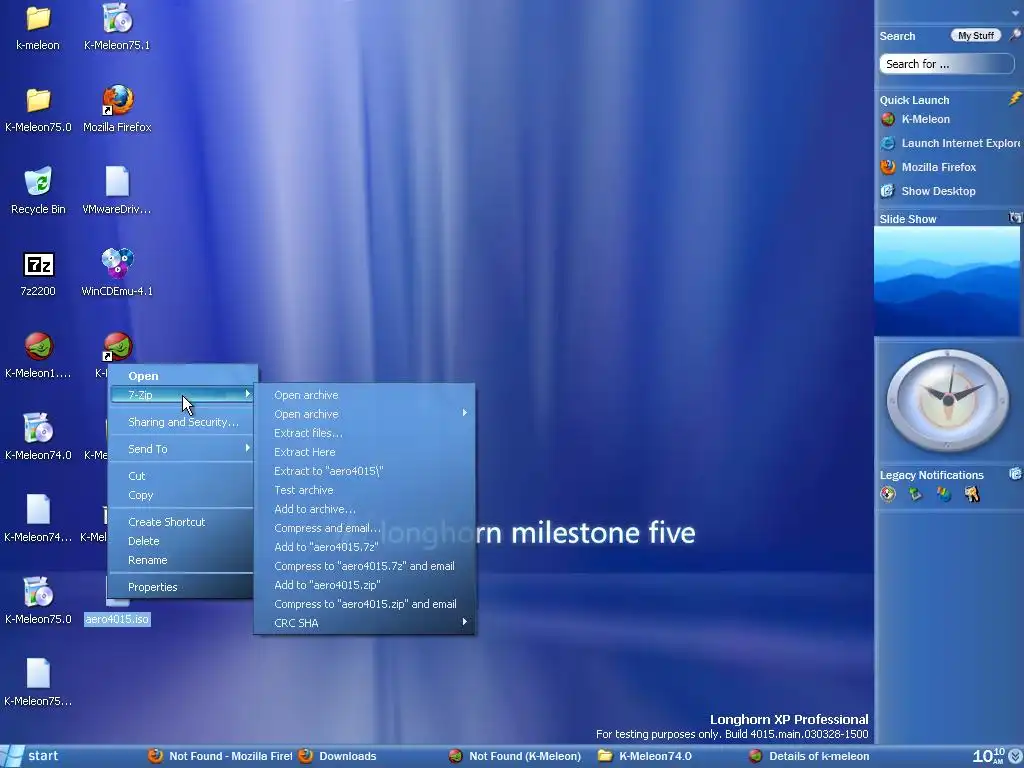The height and width of the screenshot is (768, 1024).
Task: Choose Create Shortcut in context menu
Action: 183,522
